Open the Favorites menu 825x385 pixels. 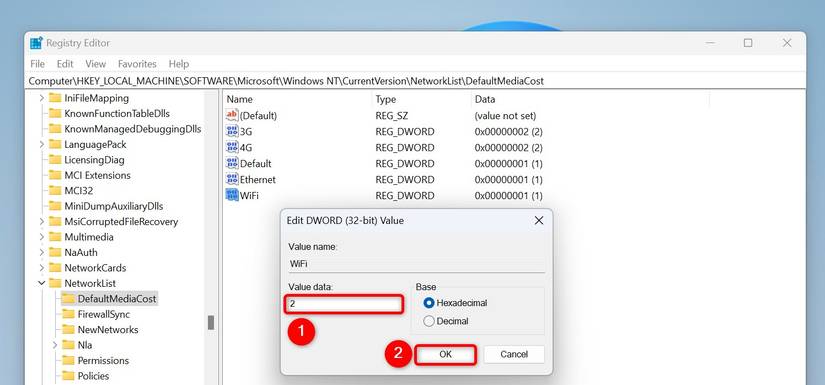pyautogui.click(x=137, y=64)
